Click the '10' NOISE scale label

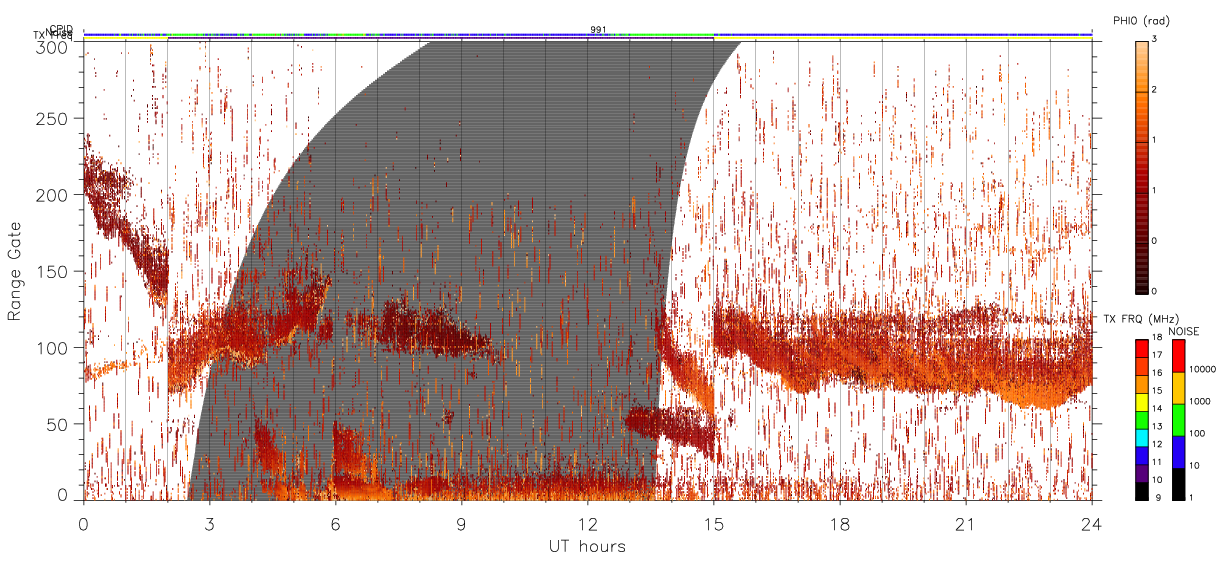coord(1194,465)
